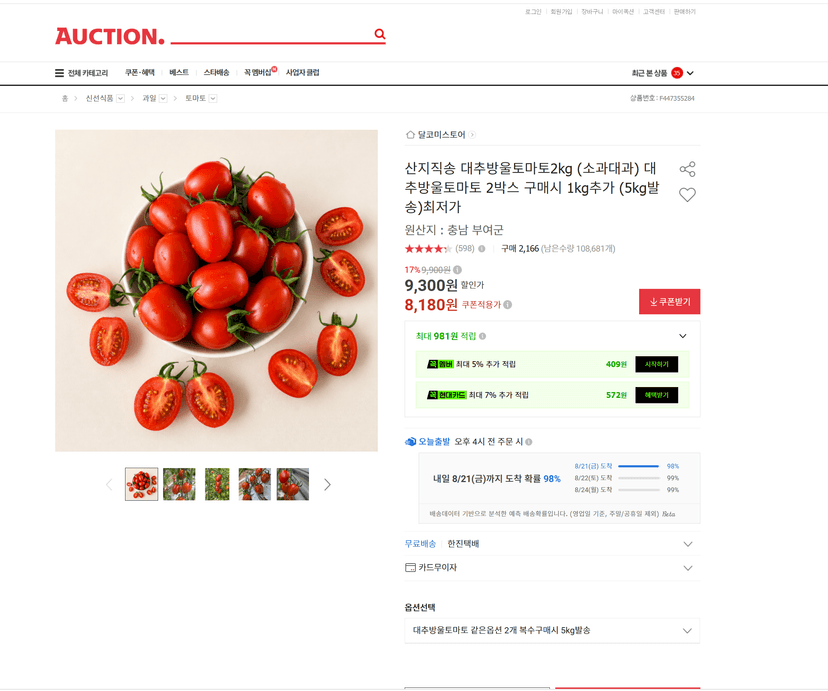Click info icon beside 쿠폰적용가
Image resolution: width=828 pixels, height=691 pixels.
click(507, 305)
